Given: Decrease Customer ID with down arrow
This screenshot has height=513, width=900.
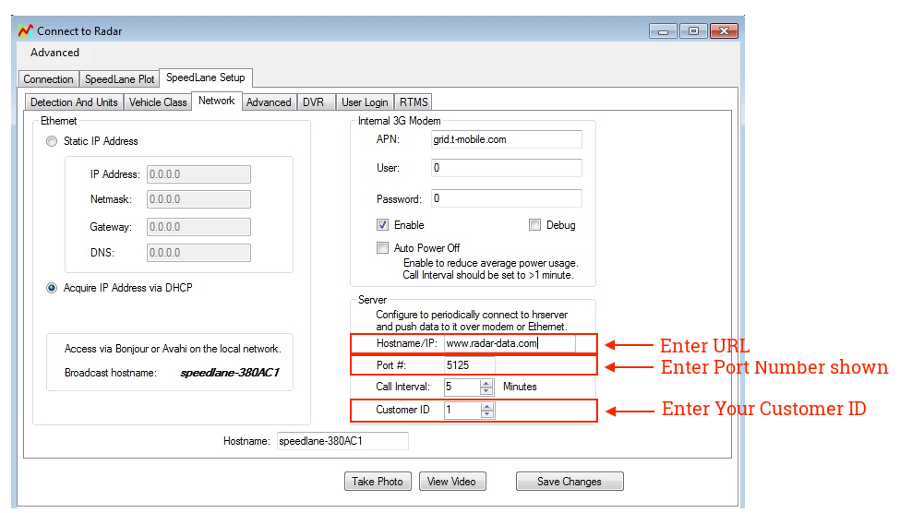Looking at the screenshot, I should [x=487, y=414].
